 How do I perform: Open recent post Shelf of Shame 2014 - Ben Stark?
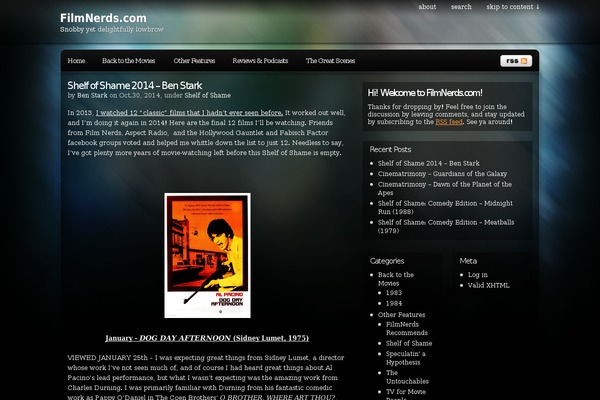pyautogui.click(x=429, y=163)
